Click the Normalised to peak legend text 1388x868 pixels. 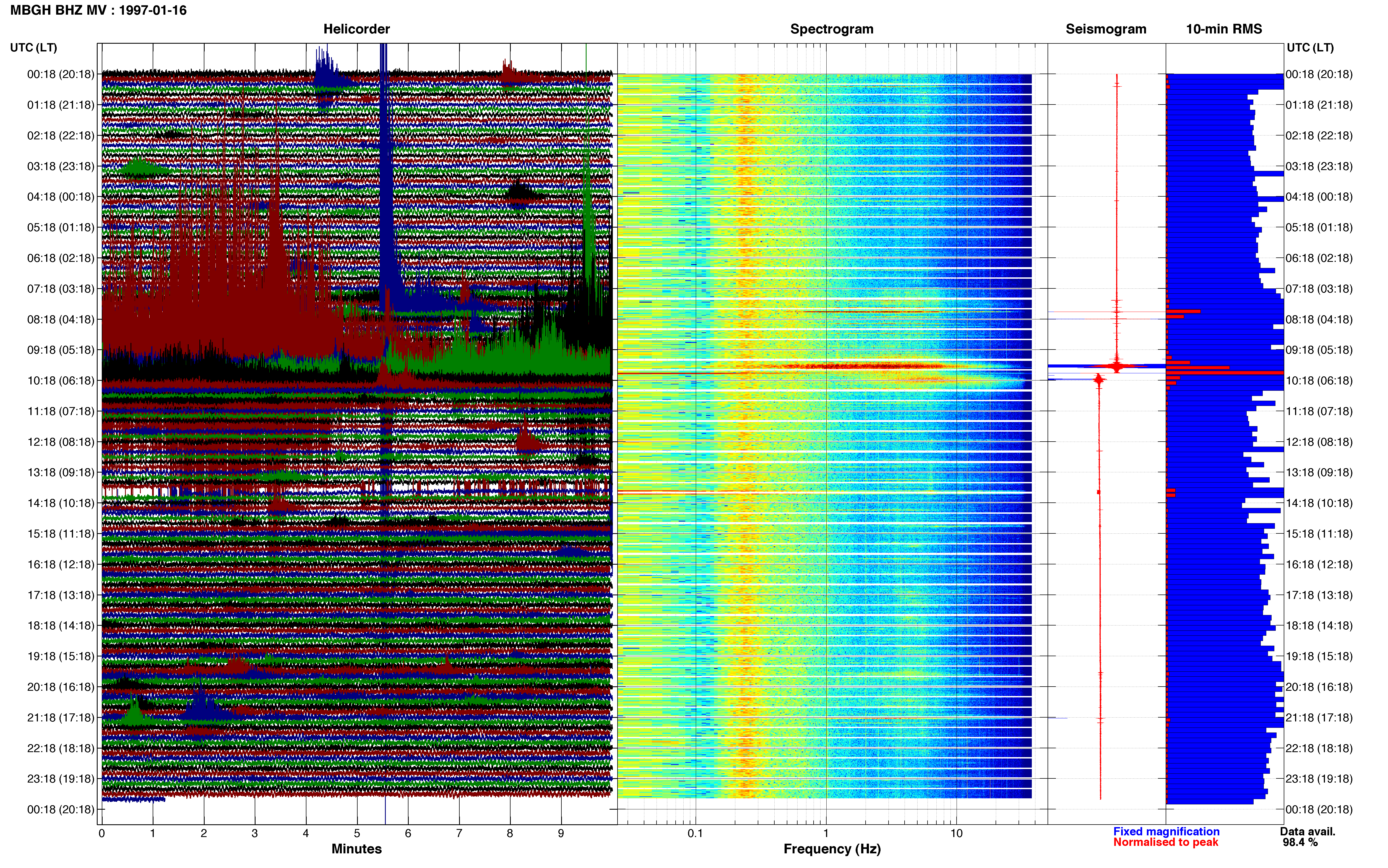click(1165, 842)
